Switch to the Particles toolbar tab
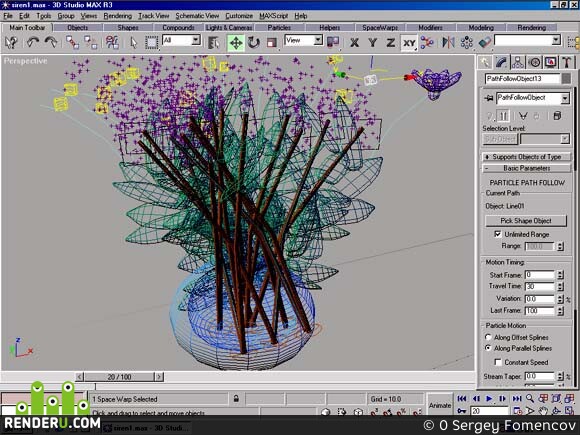 click(x=279, y=27)
